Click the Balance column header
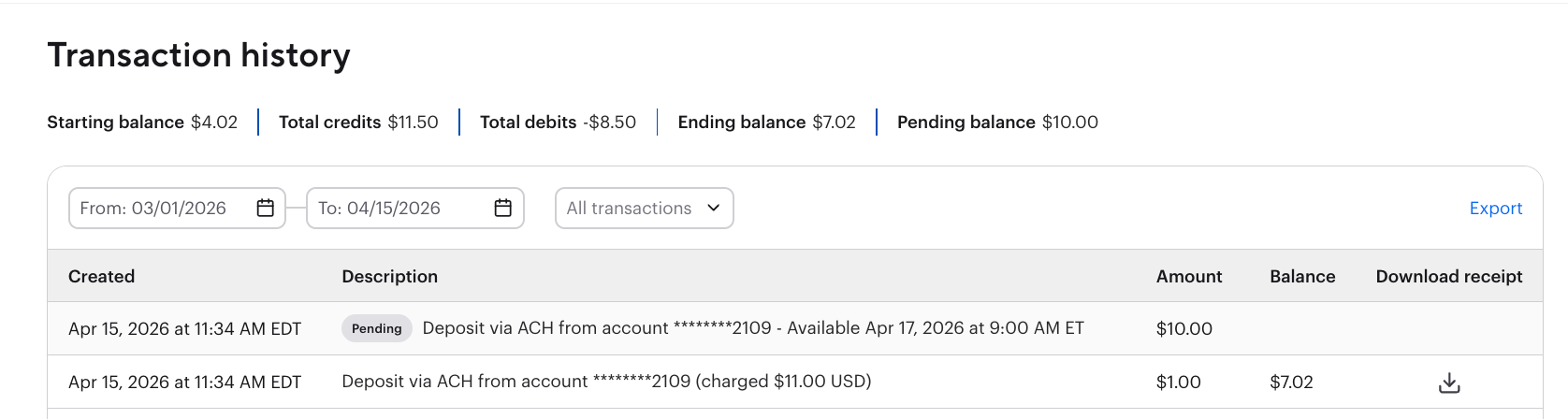Viewport: 1568px width, 419px height. [1301, 276]
